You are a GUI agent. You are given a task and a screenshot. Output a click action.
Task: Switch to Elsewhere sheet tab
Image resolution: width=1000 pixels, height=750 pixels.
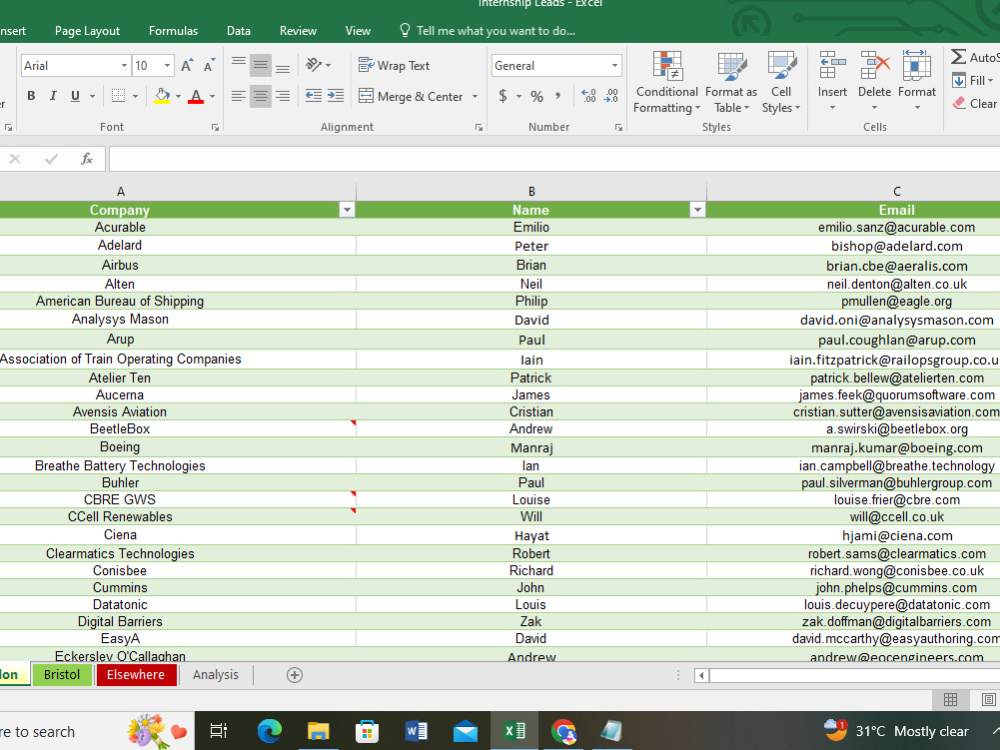click(136, 675)
